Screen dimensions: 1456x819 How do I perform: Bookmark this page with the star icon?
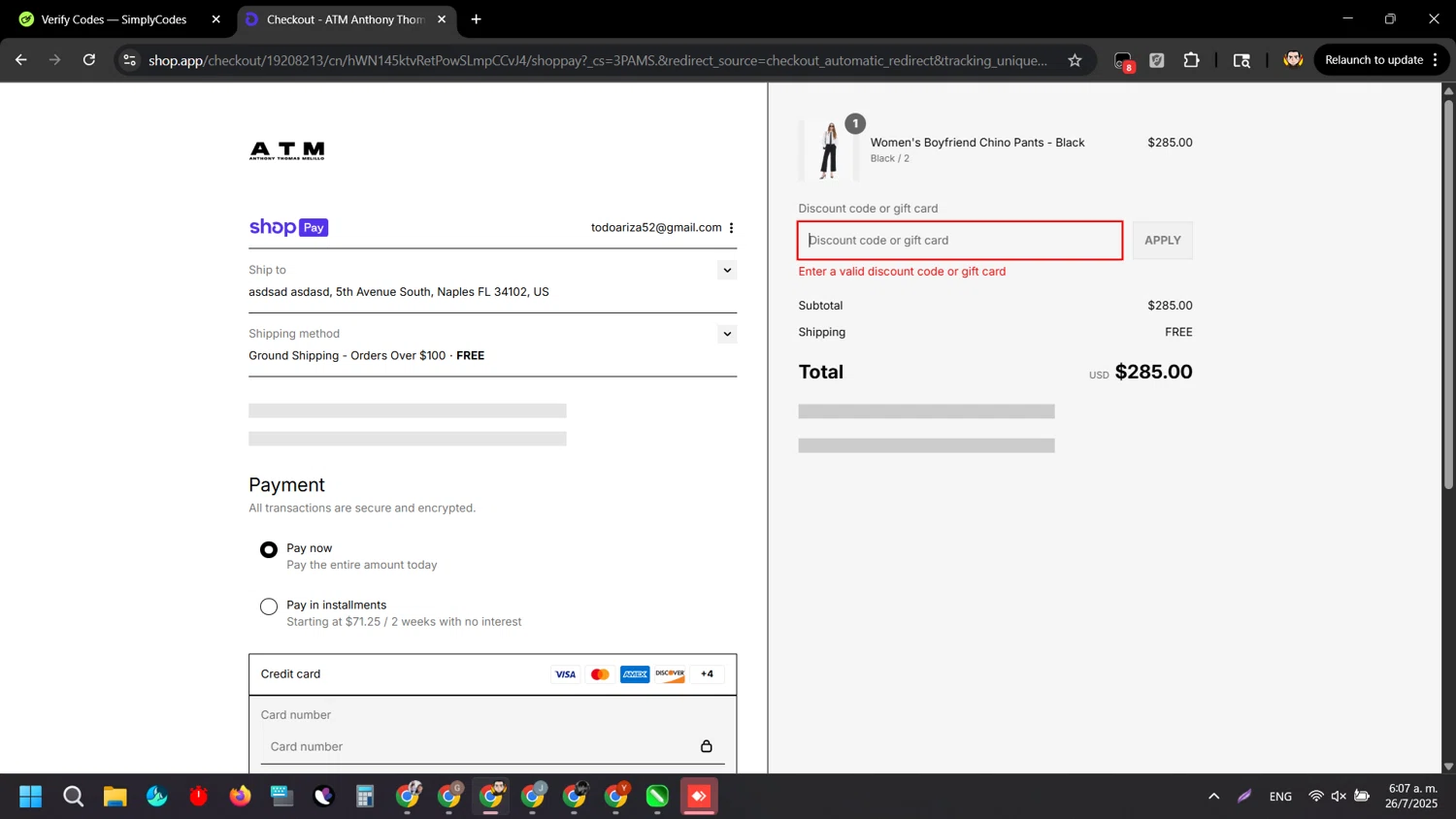click(1075, 60)
